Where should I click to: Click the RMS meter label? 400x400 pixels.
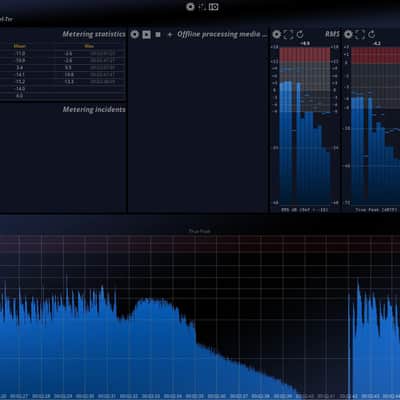[332, 34]
